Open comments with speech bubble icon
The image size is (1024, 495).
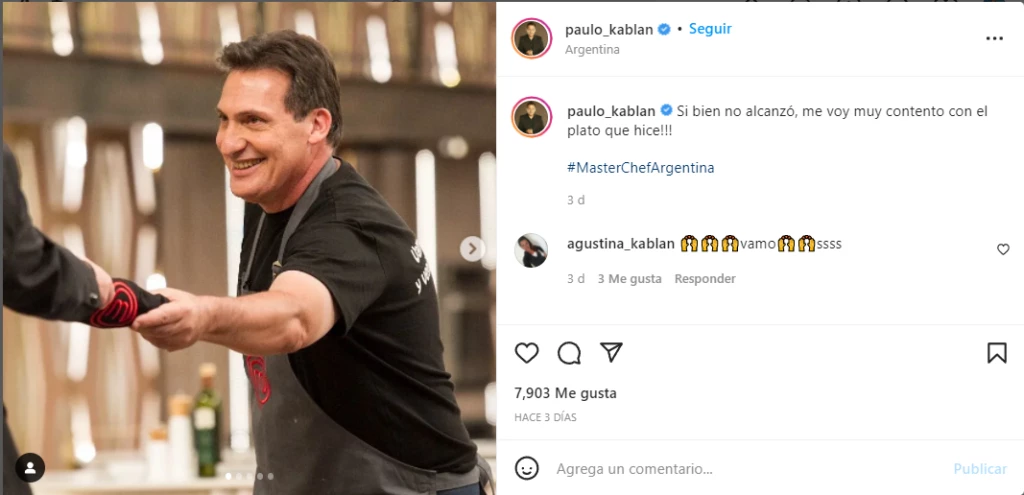point(569,353)
